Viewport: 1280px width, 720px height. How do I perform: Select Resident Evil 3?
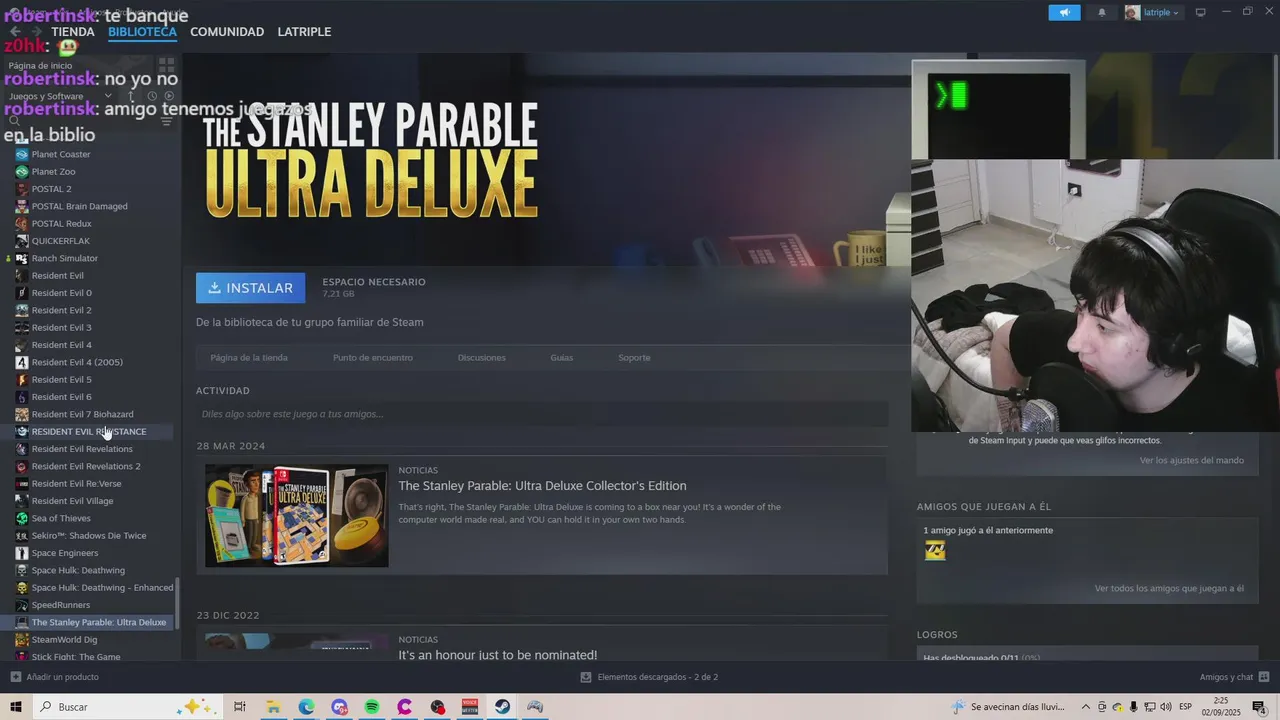[x=61, y=328]
